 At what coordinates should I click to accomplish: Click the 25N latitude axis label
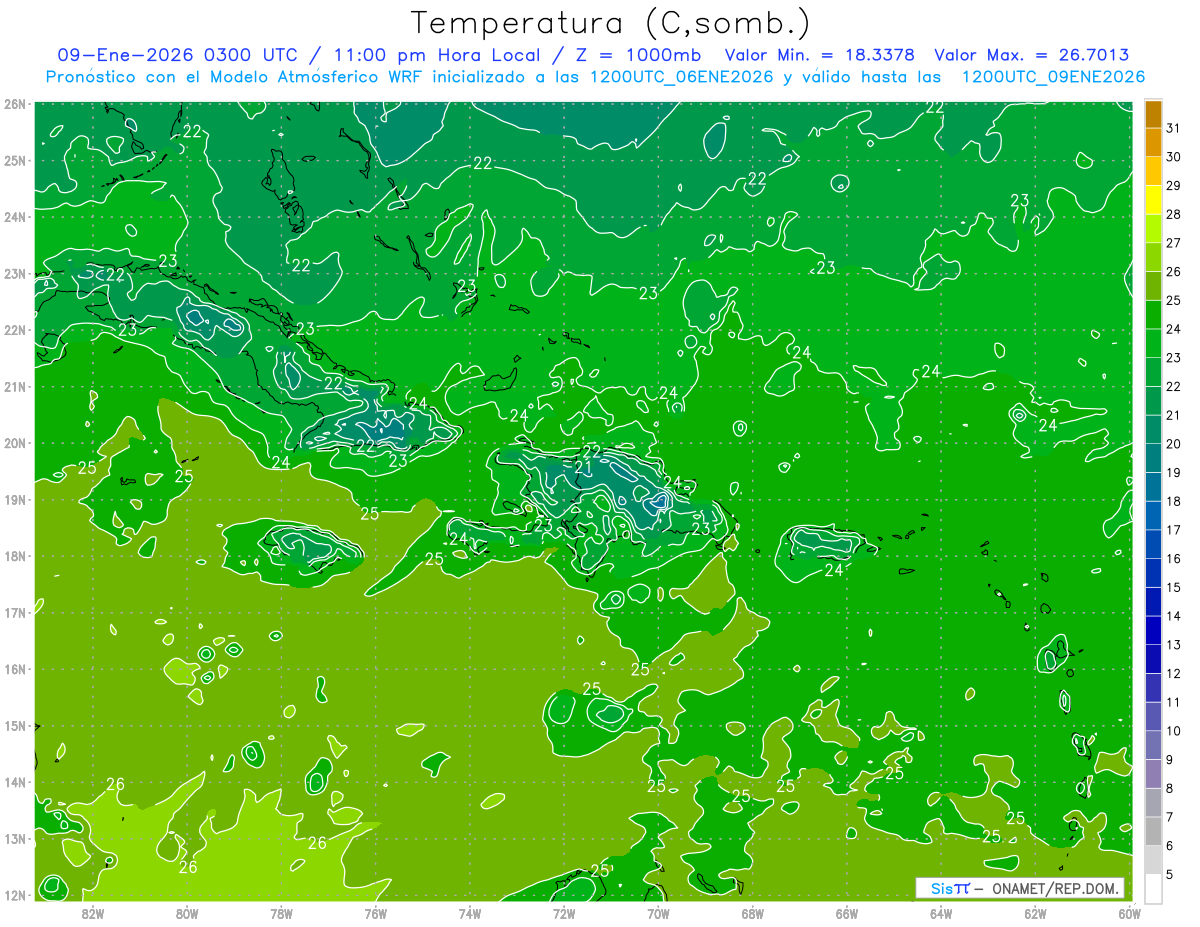click(14, 161)
